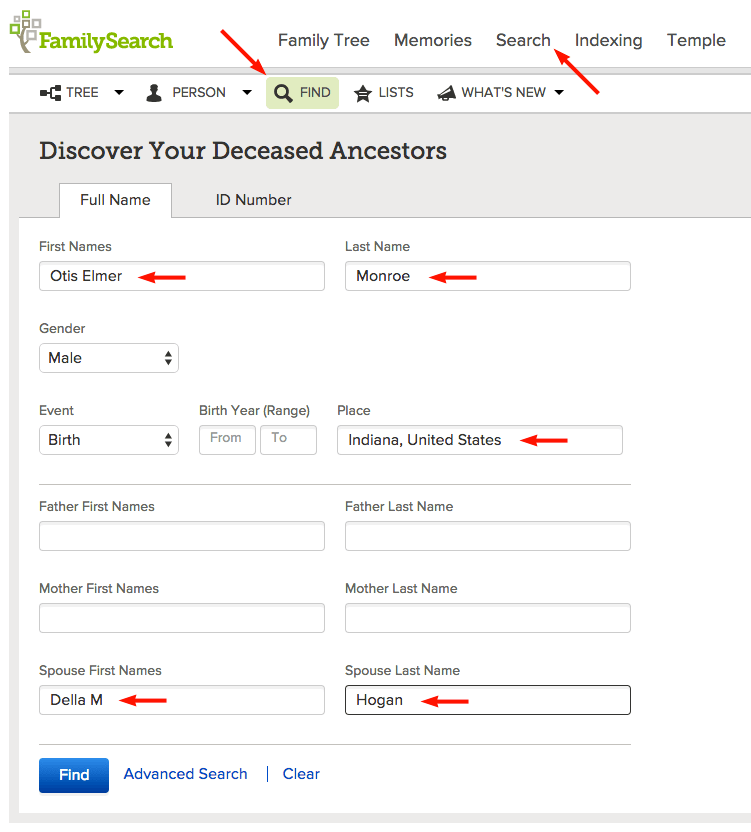Expand the PERSON dropdown arrow
Viewport: 751px width, 832px height.
(x=246, y=92)
